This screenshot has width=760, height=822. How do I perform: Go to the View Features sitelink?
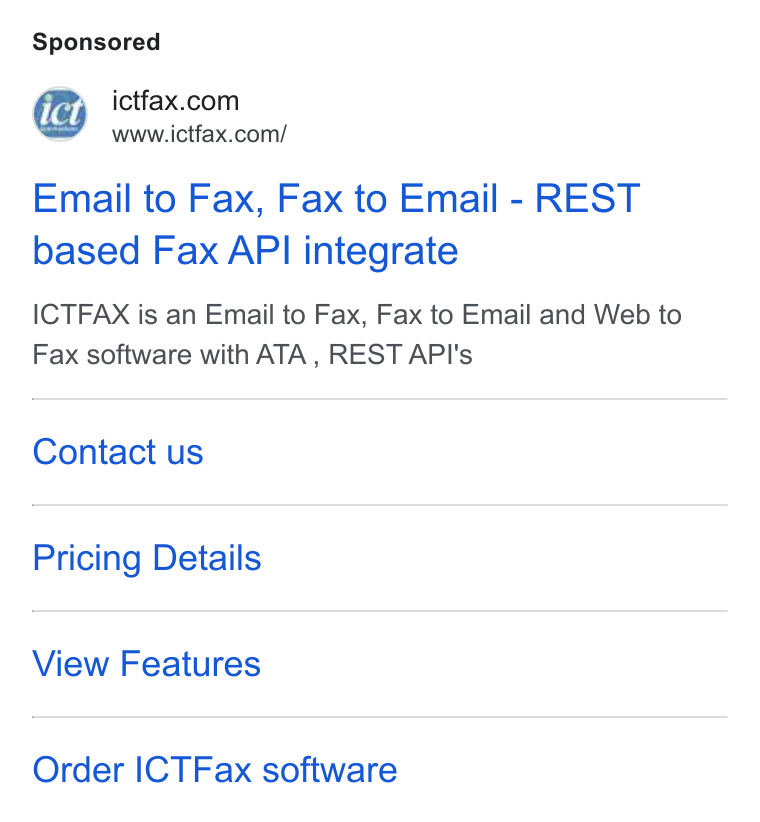tap(146, 664)
